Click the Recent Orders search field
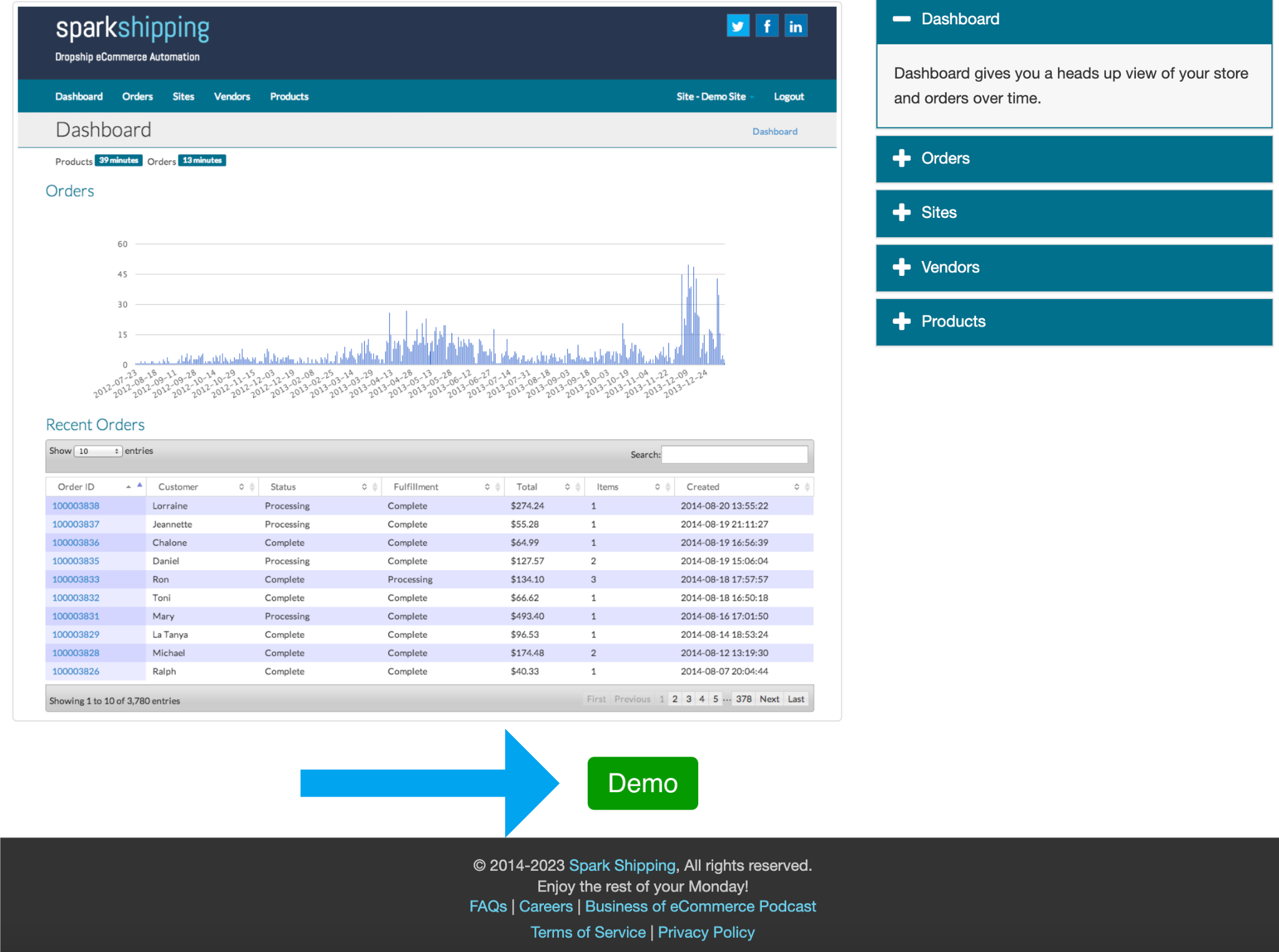1279x952 pixels. [x=734, y=454]
